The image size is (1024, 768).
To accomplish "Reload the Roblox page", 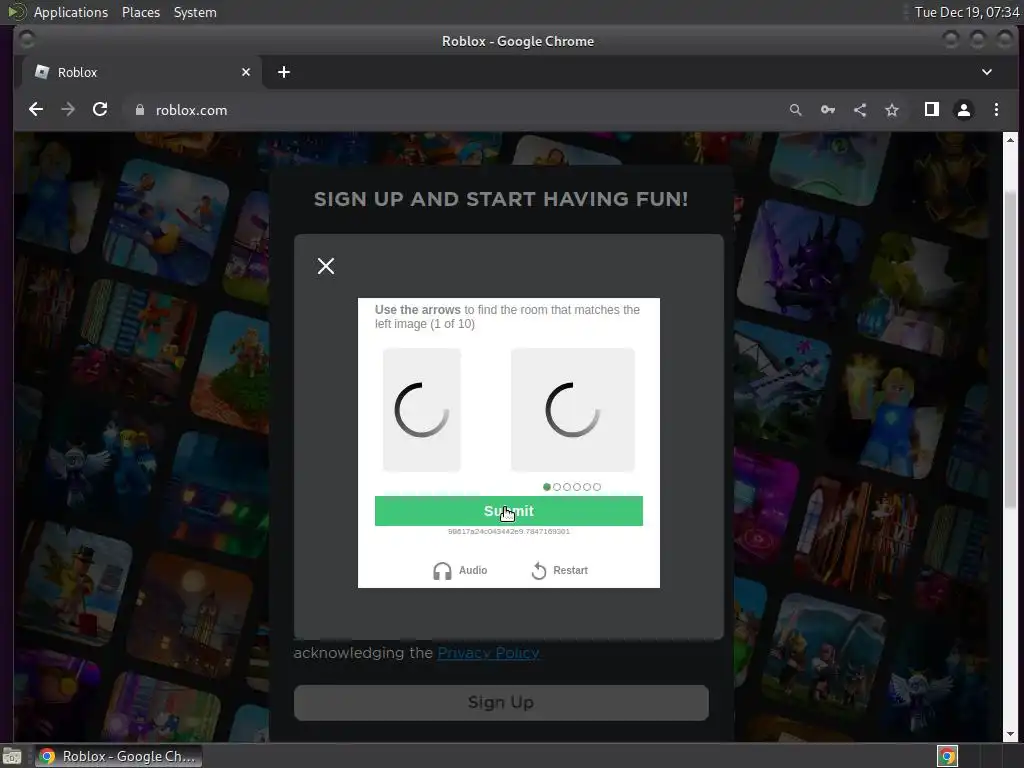I will [100, 110].
